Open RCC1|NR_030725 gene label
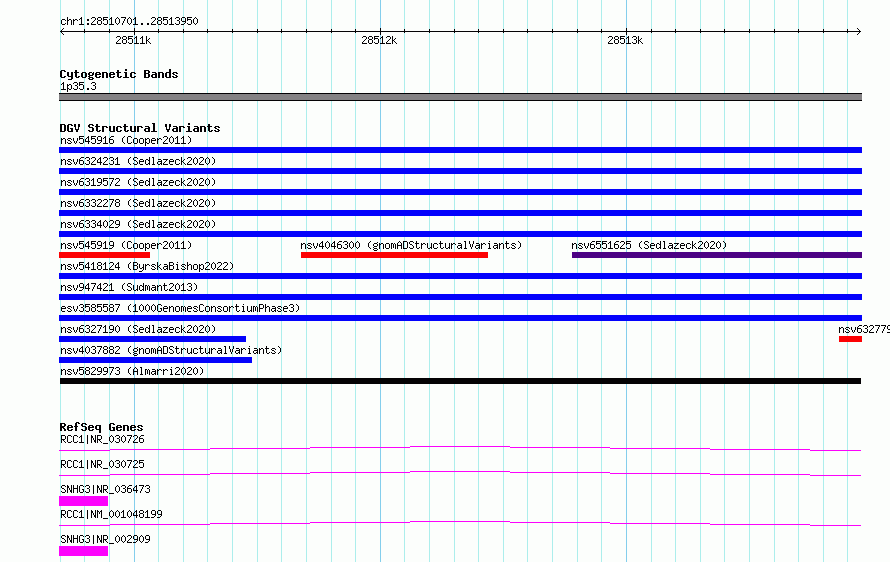The image size is (890, 562). [x=102, y=464]
